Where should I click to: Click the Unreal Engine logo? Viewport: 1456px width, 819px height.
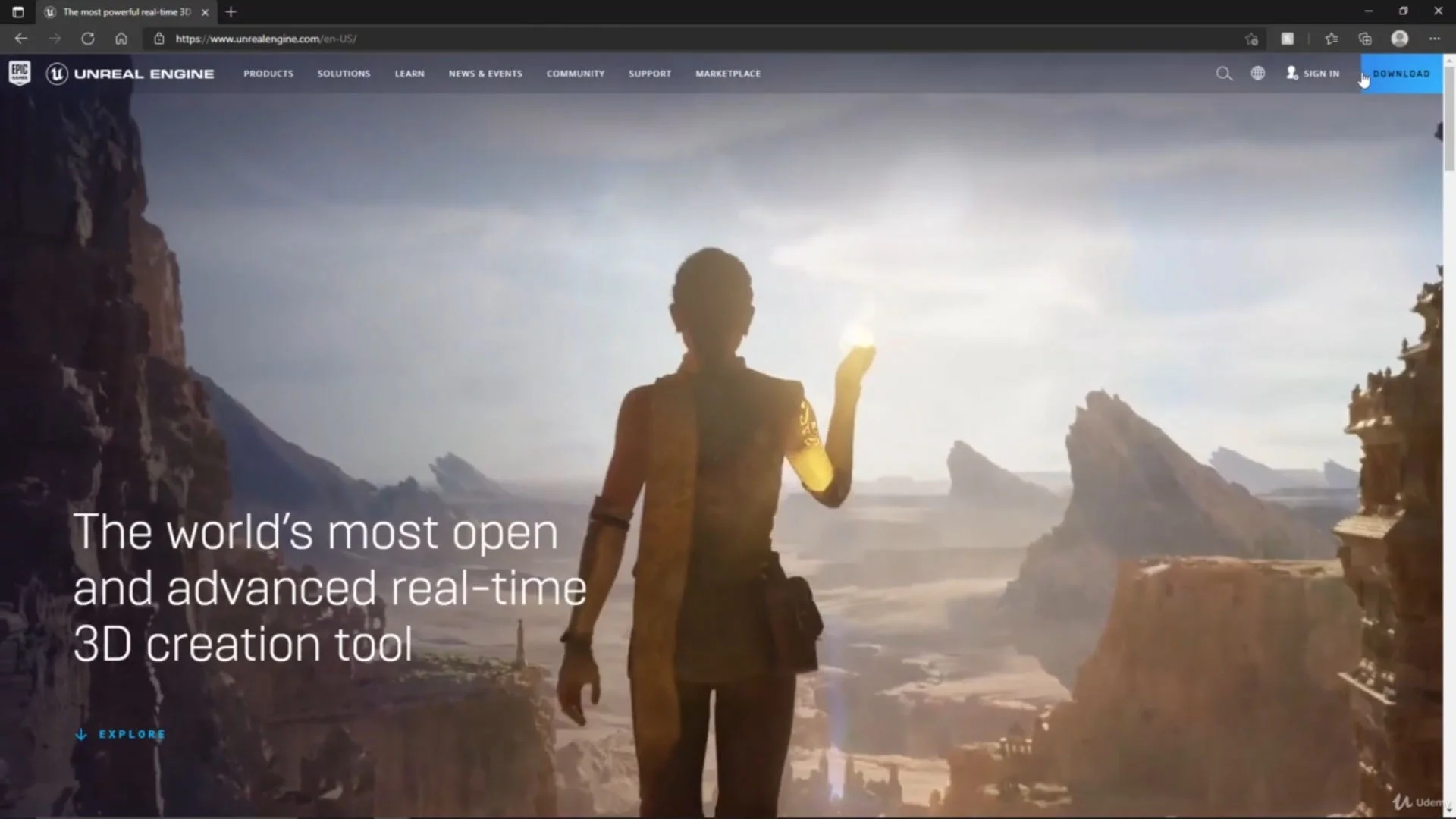coord(130,74)
